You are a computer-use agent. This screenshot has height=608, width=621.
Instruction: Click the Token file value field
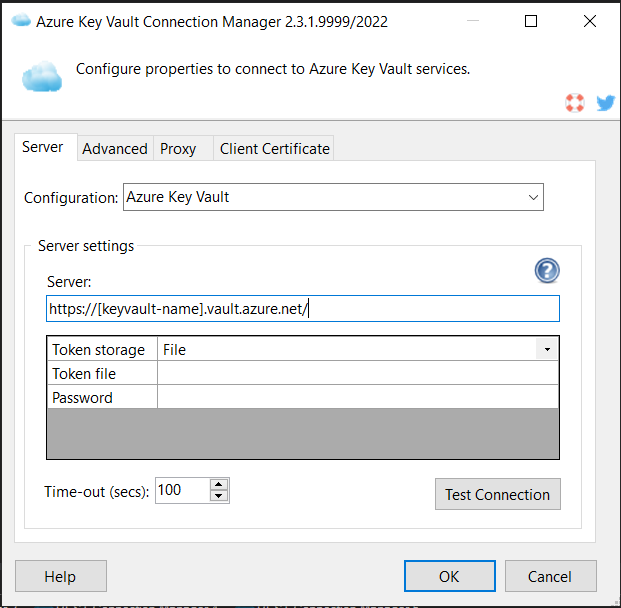(357, 374)
